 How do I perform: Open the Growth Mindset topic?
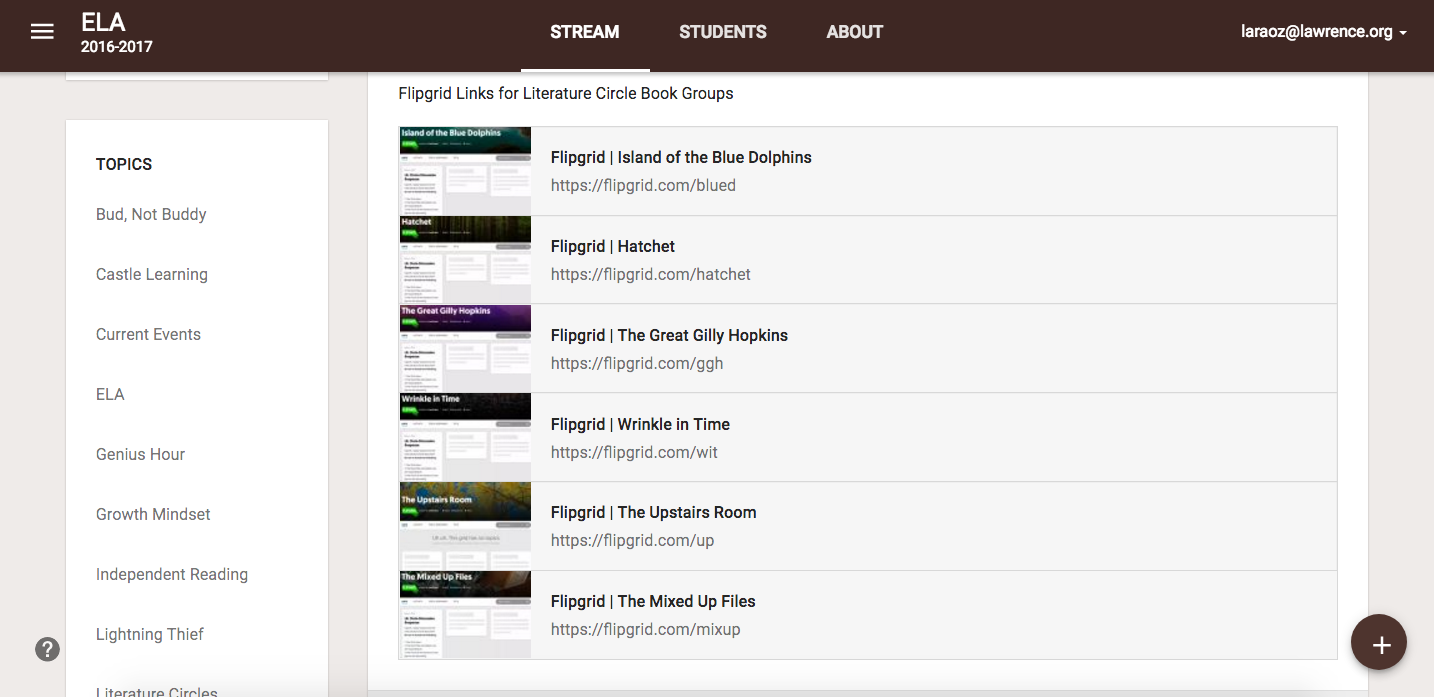pyautogui.click(x=153, y=514)
